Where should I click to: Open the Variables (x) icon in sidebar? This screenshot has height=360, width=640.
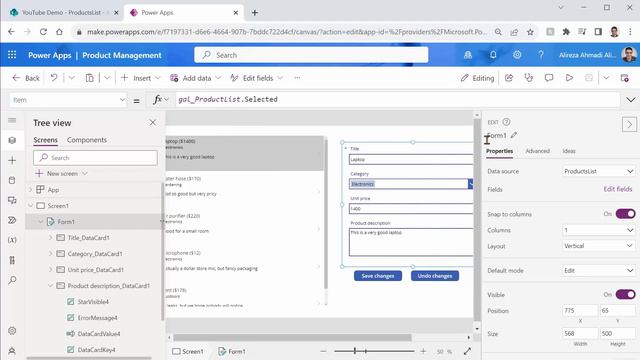pos(12,240)
